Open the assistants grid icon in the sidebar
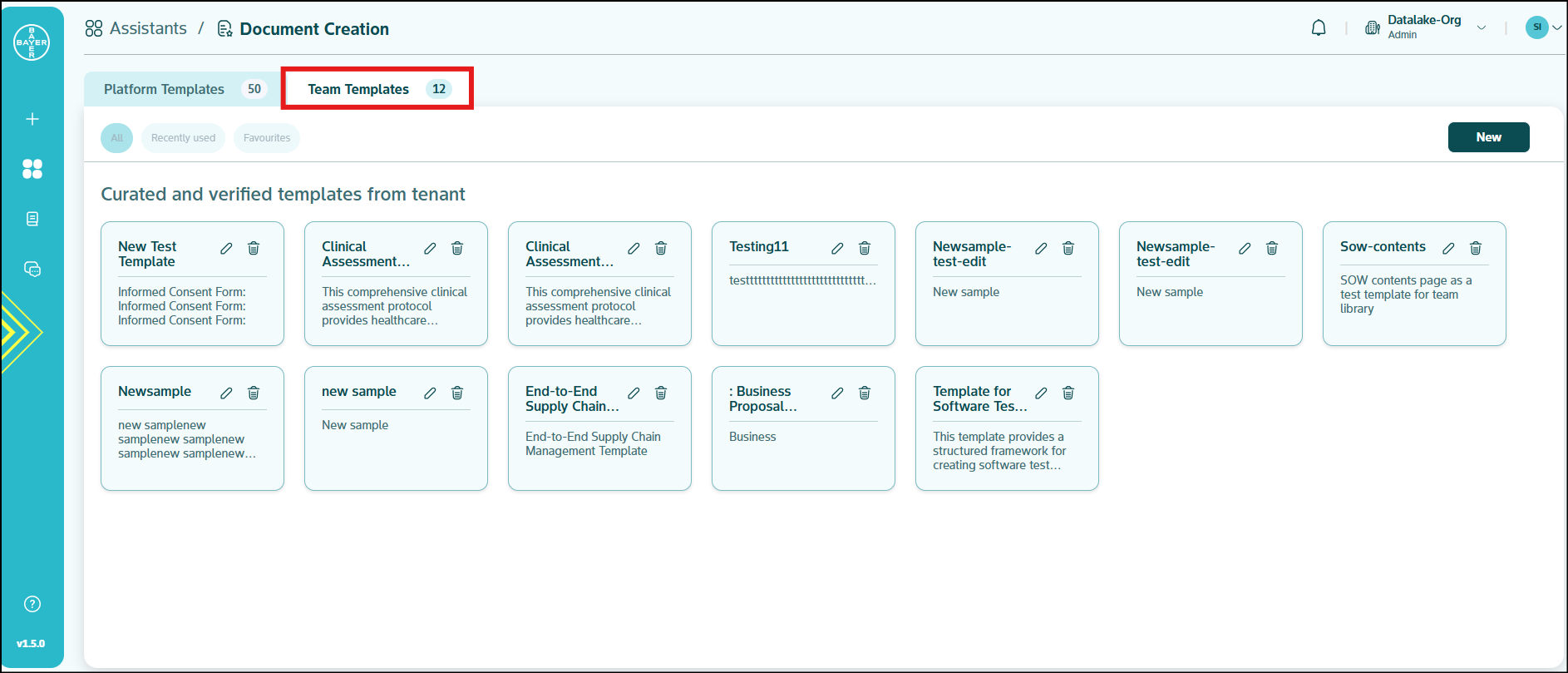 point(32,169)
